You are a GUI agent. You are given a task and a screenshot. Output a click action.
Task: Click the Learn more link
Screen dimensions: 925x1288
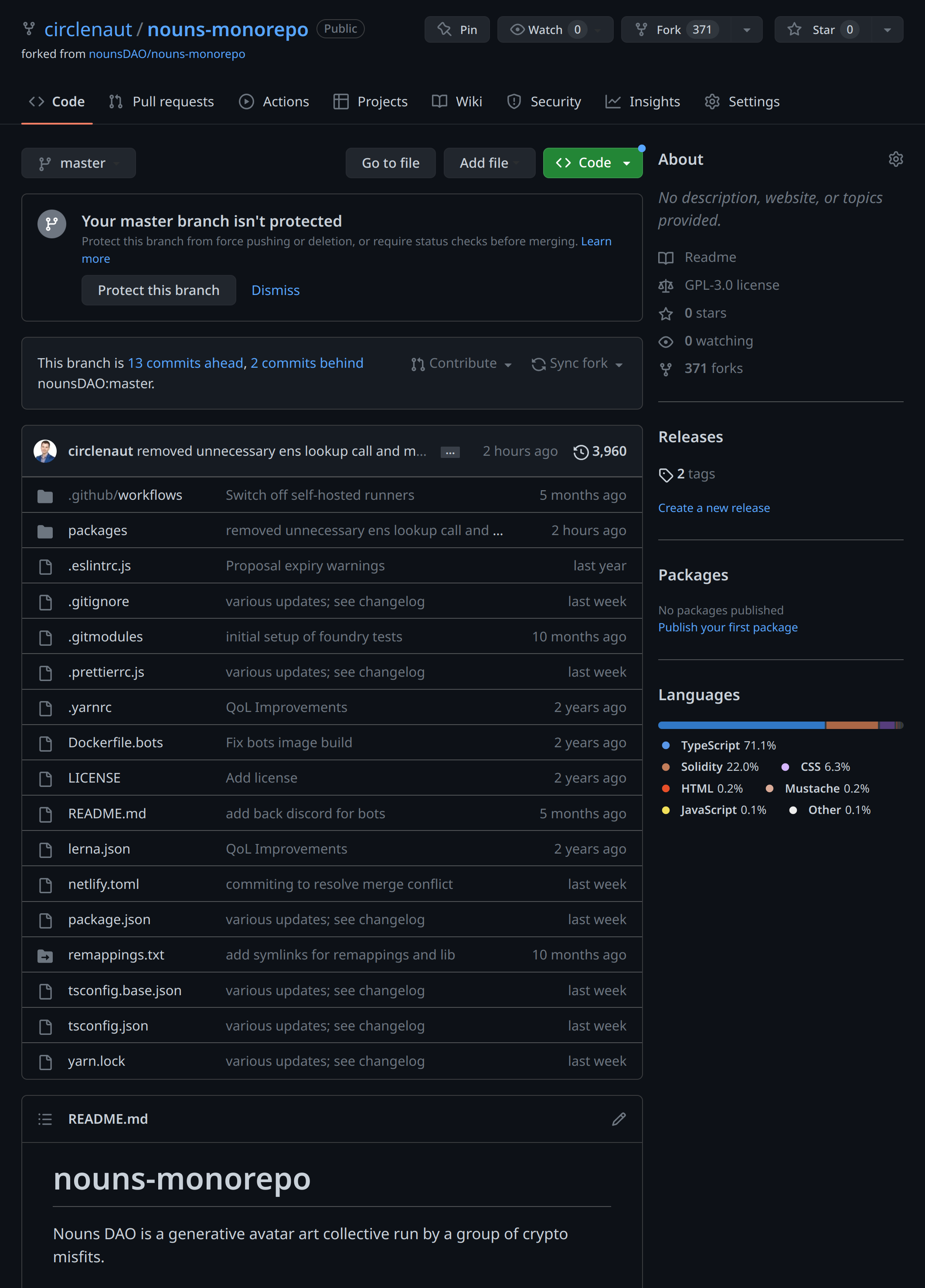596,241
